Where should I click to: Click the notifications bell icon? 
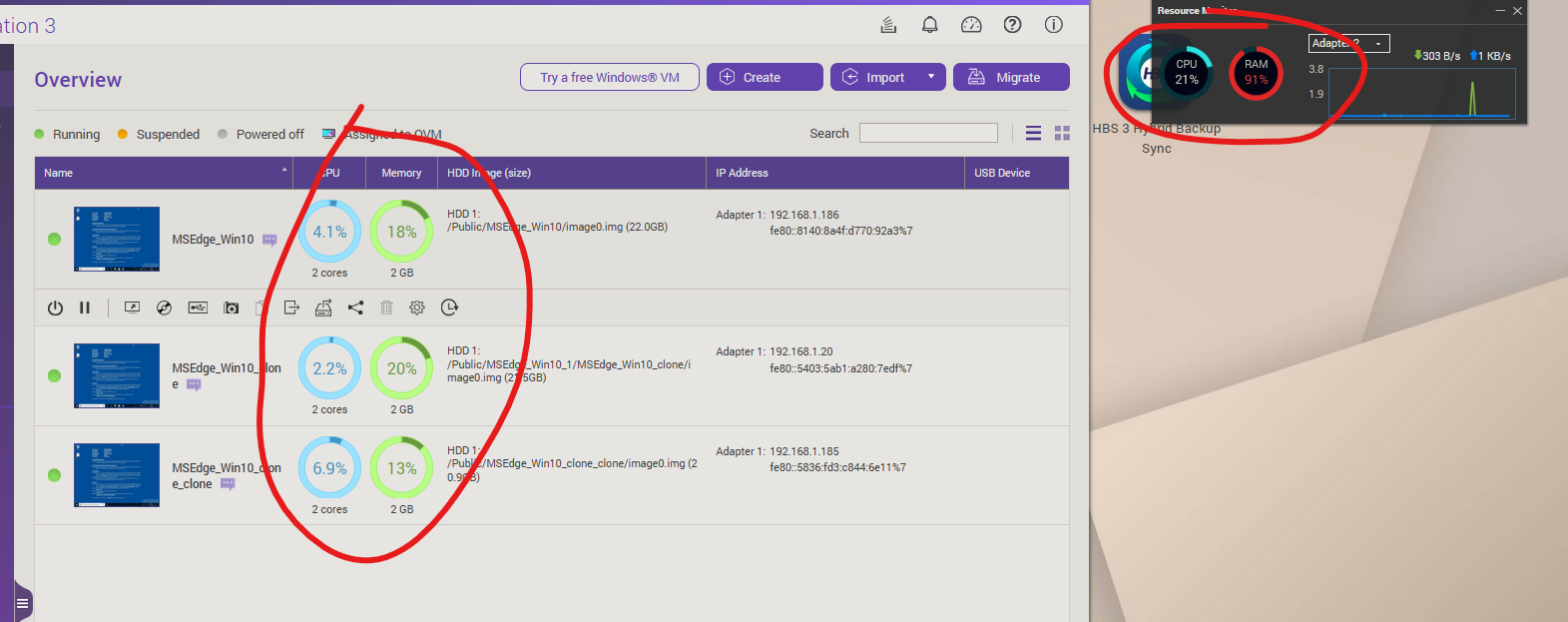tap(929, 25)
